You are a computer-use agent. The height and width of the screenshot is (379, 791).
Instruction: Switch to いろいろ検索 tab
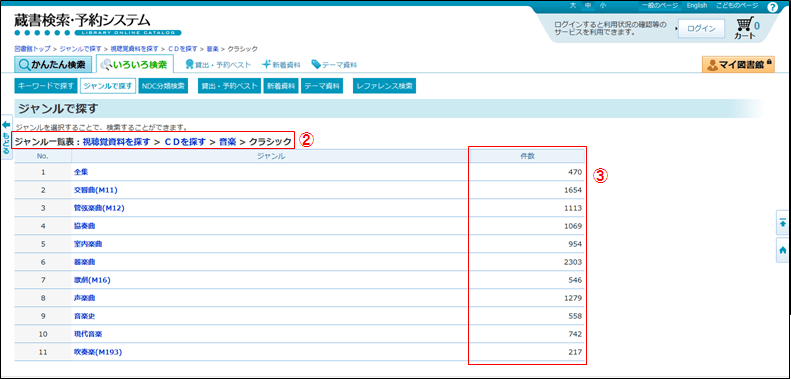coord(135,65)
